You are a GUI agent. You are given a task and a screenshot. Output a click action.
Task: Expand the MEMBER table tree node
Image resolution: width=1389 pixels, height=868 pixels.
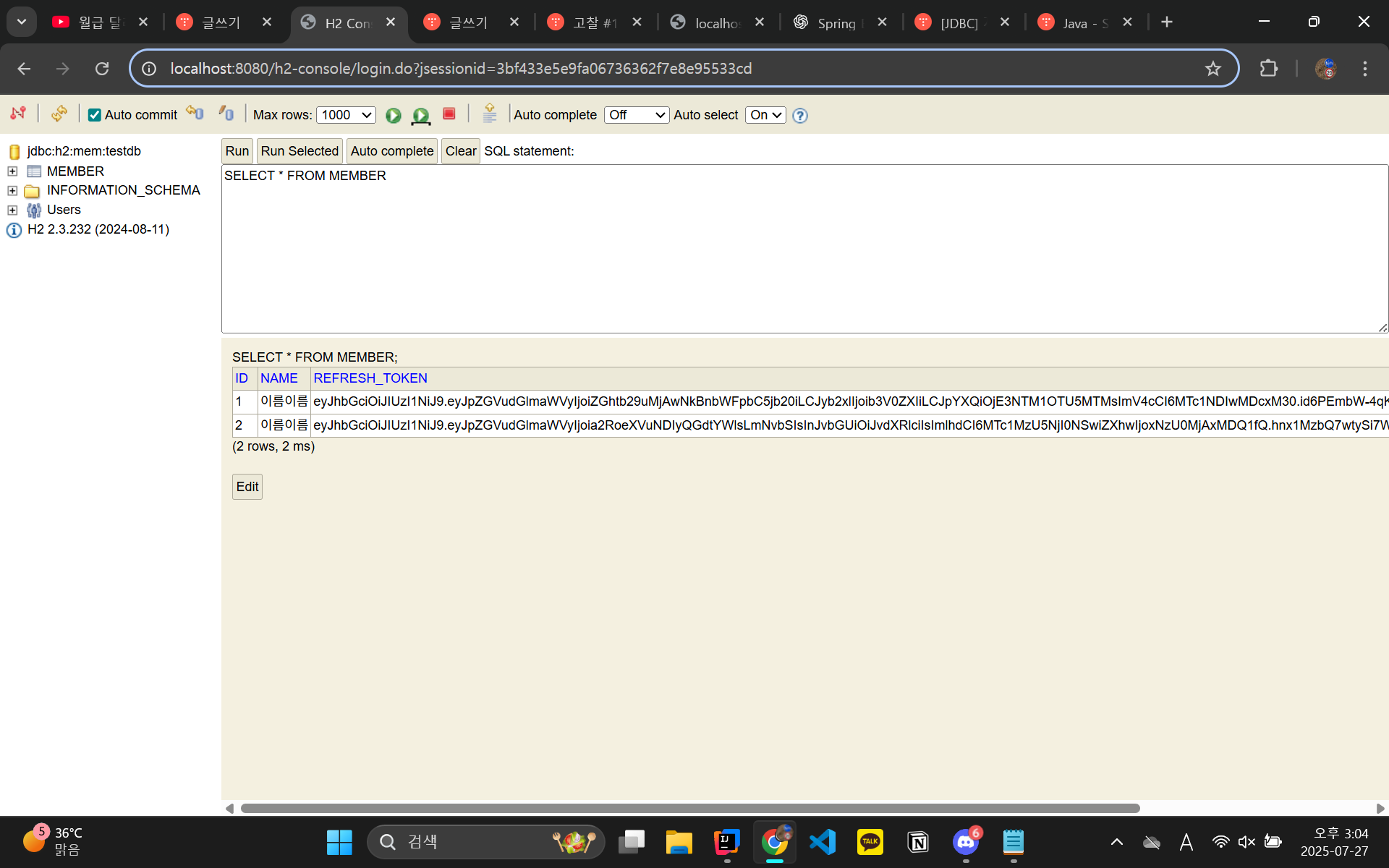12,171
